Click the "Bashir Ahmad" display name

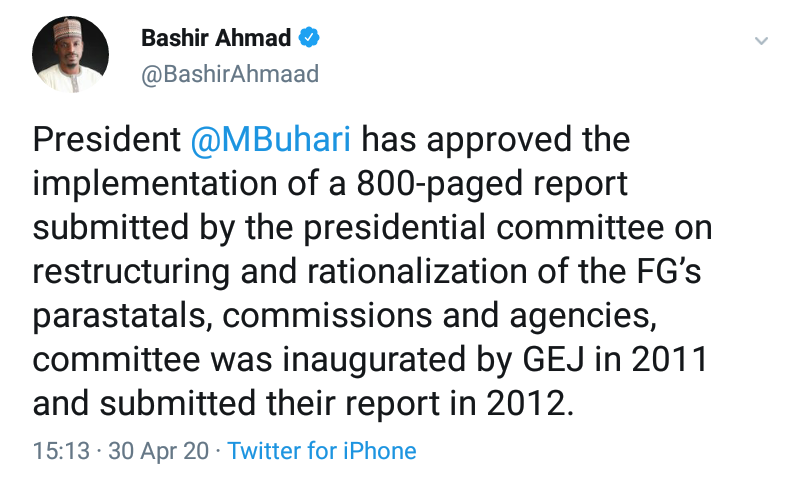[216, 38]
